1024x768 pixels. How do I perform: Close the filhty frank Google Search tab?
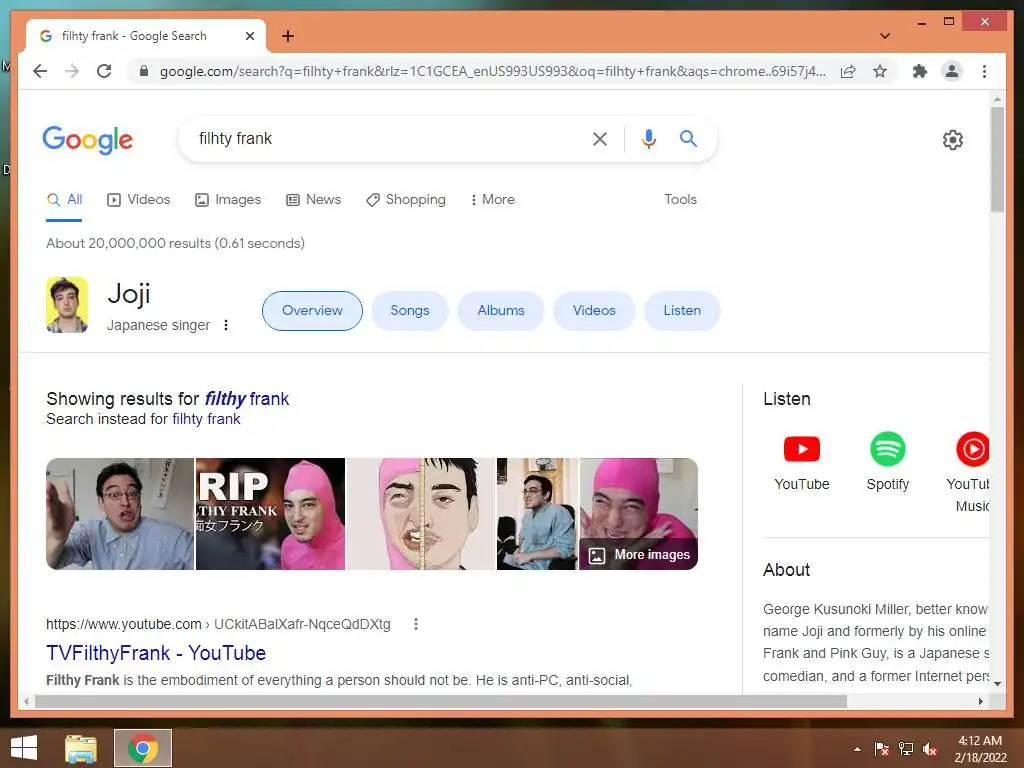(249, 36)
